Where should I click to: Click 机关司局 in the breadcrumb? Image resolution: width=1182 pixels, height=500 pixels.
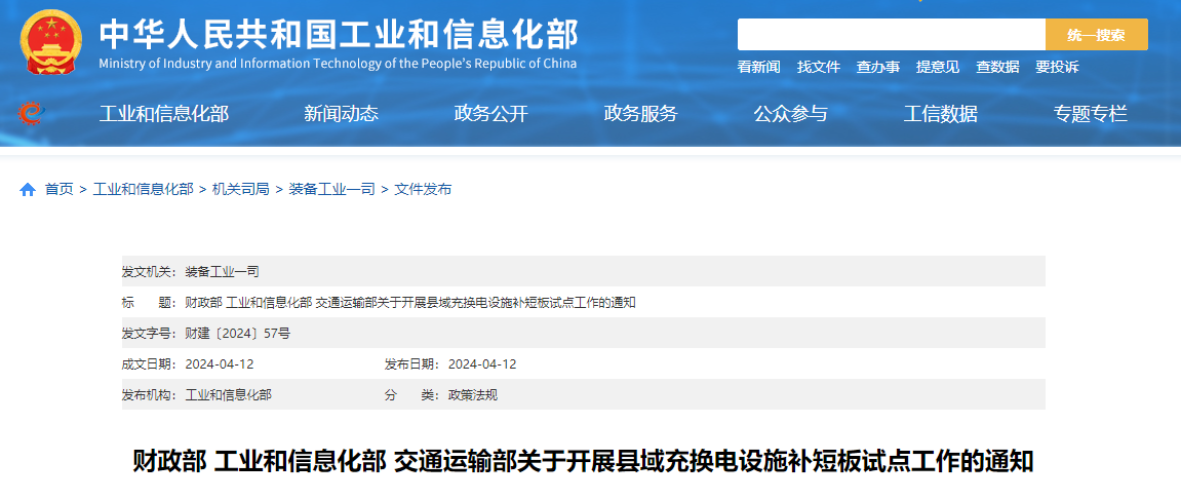tap(240, 190)
